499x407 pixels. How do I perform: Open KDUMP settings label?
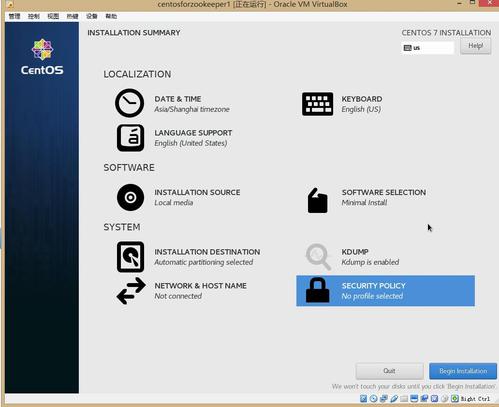click(355, 252)
